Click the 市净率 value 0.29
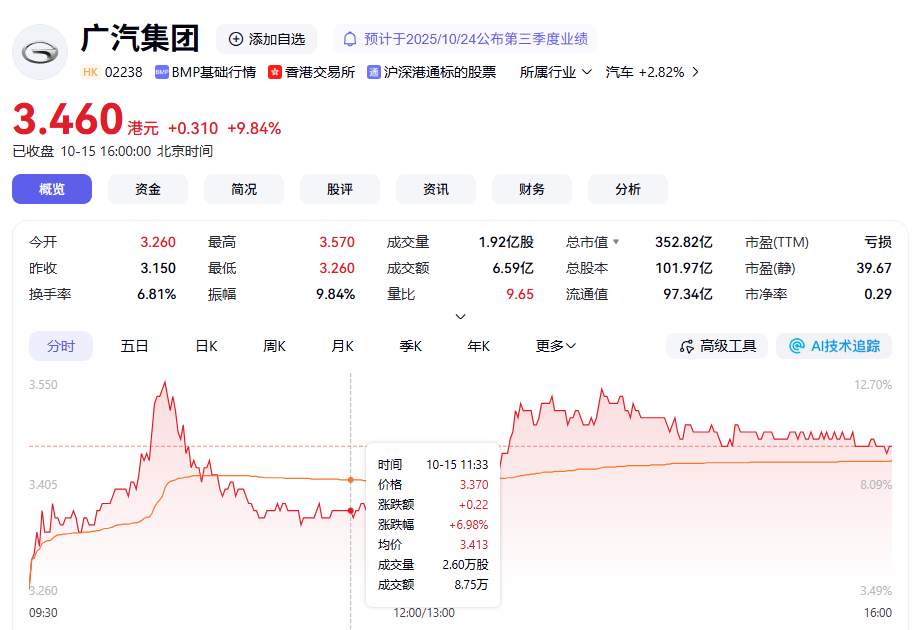 878,294
